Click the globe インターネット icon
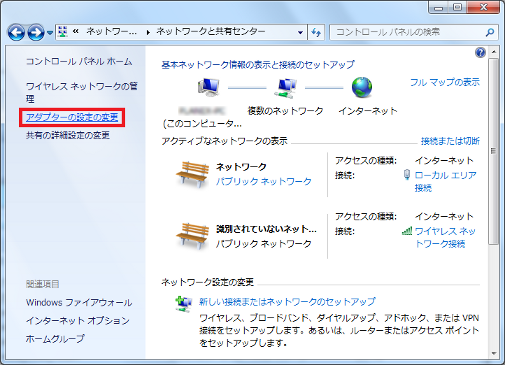The image size is (505, 365). click(362, 87)
